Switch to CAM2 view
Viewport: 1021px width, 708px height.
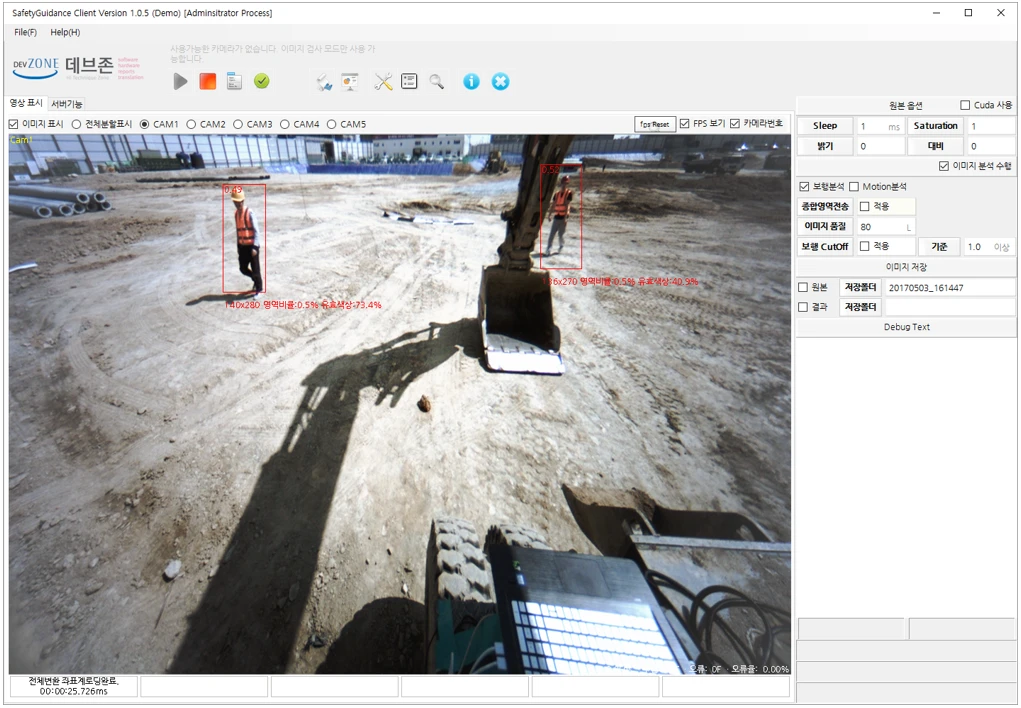[x=191, y=124]
